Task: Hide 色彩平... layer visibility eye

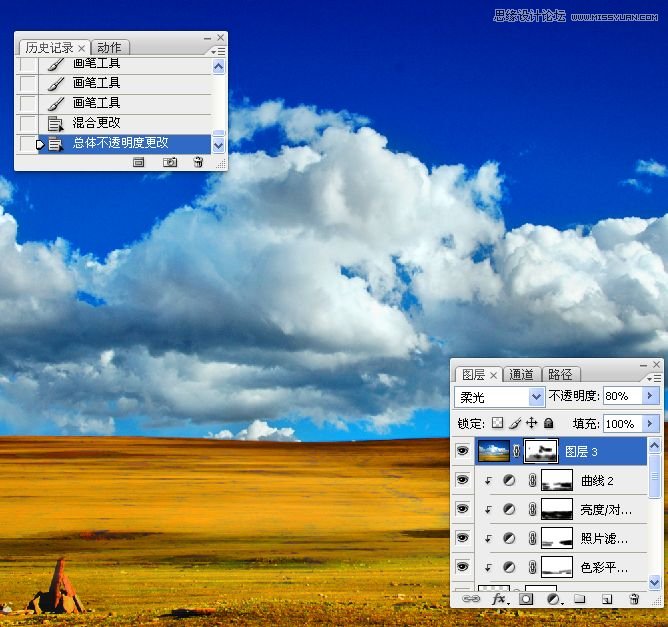Action: click(x=462, y=567)
